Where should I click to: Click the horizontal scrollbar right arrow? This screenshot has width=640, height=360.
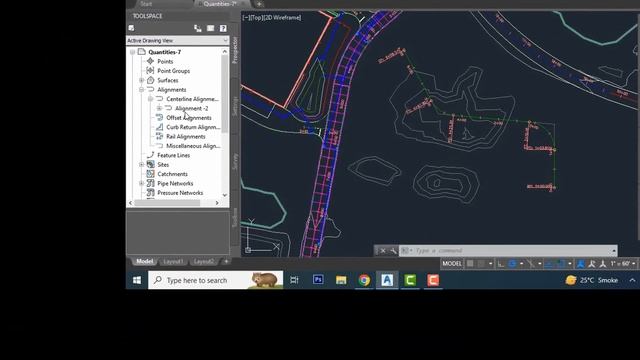tap(217, 203)
